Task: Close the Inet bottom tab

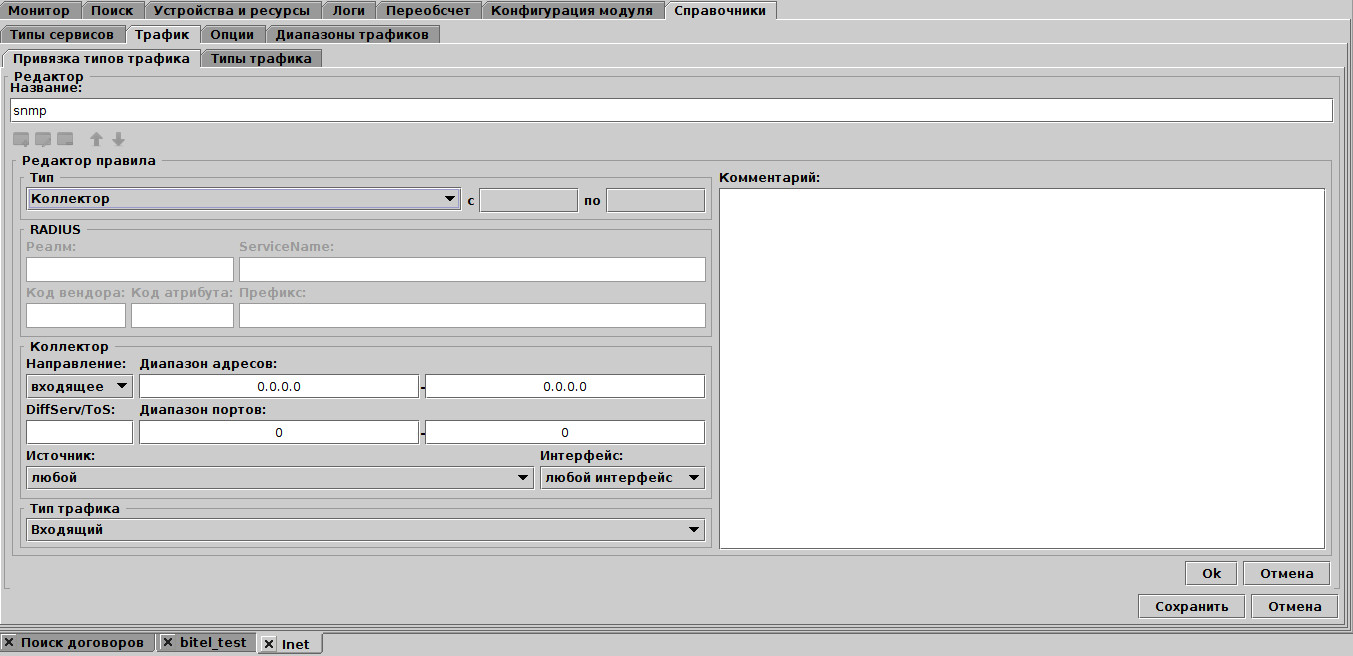Action: (x=269, y=644)
